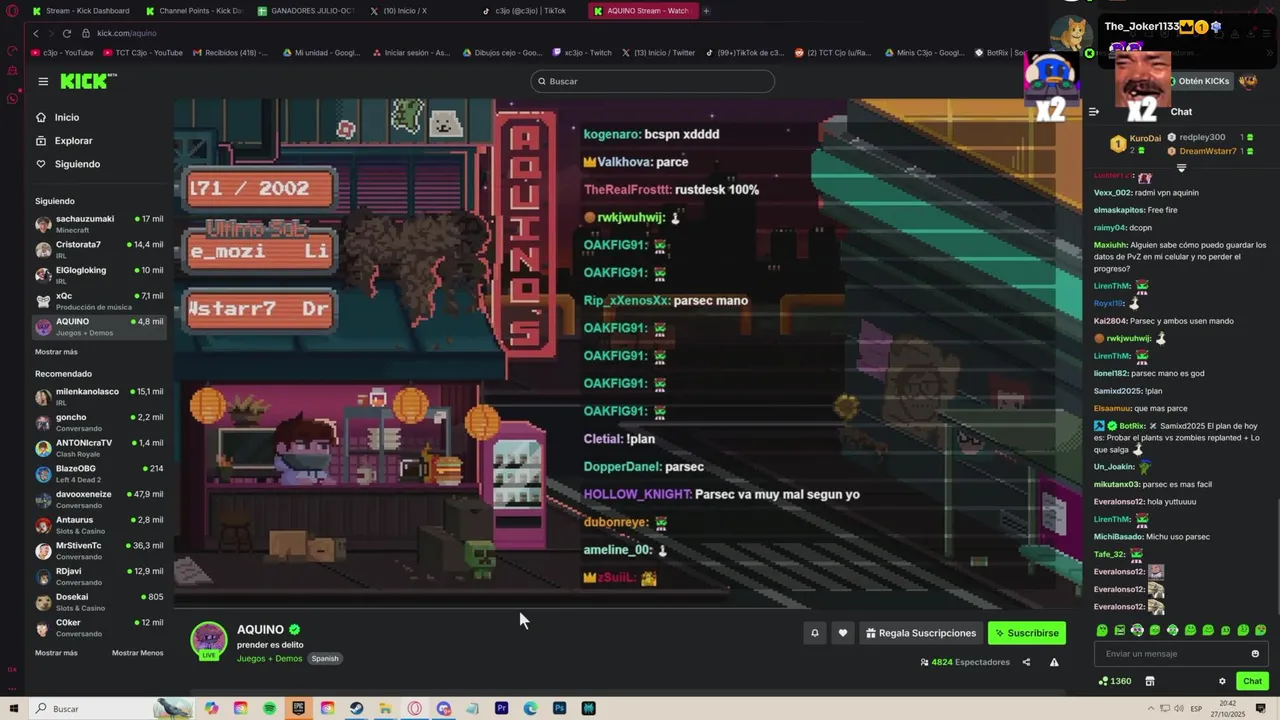This screenshot has width=1280, height=720.
Task: Open xQc channel in following list
Action: [99, 301]
